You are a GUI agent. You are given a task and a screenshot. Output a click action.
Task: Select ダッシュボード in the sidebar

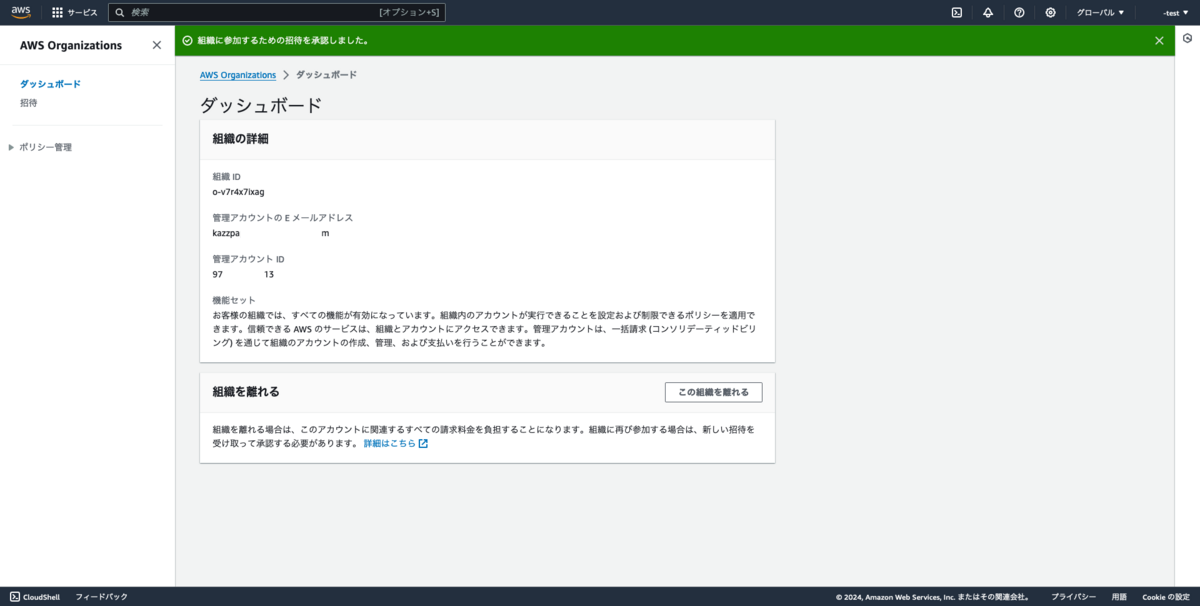point(50,84)
